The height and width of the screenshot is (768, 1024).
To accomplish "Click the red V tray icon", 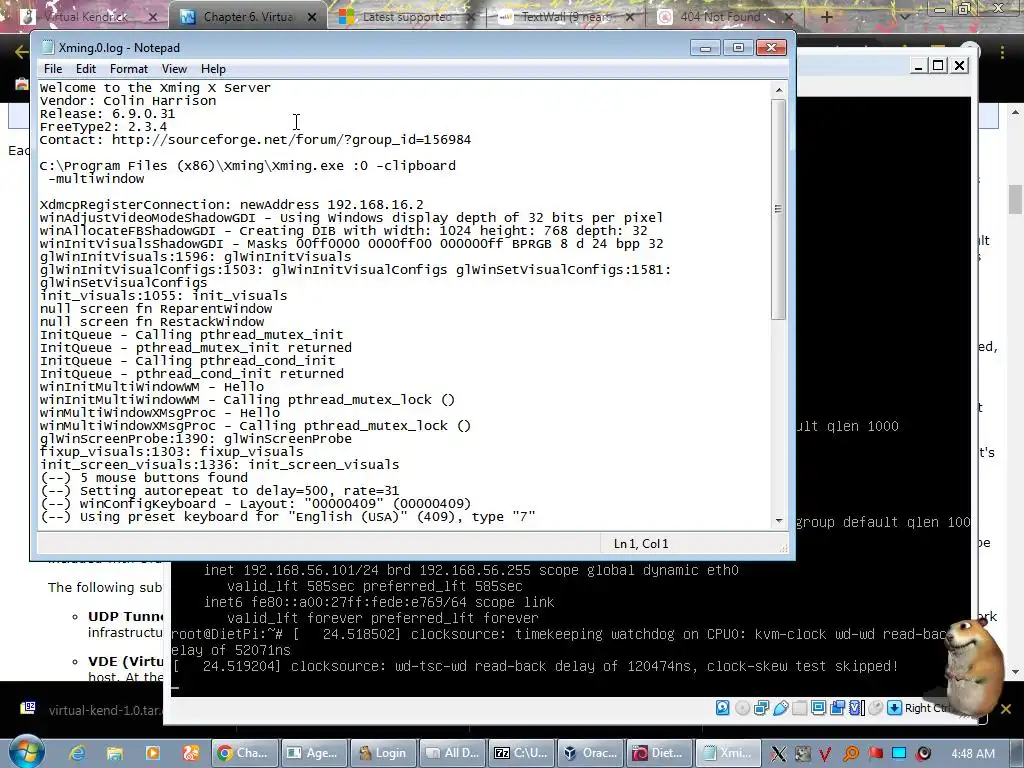I will (x=825, y=754).
